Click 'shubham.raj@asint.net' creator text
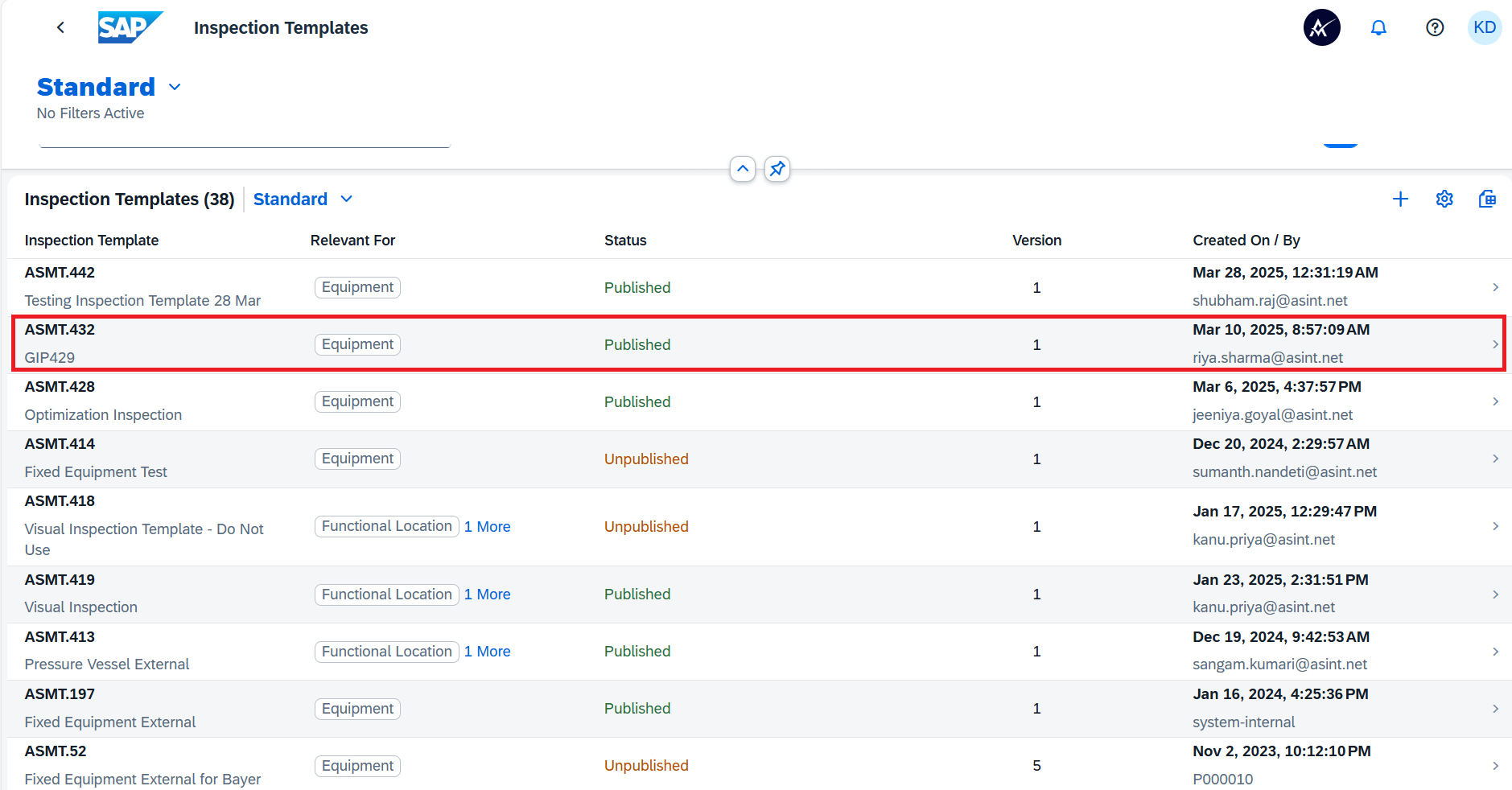 click(1270, 301)
